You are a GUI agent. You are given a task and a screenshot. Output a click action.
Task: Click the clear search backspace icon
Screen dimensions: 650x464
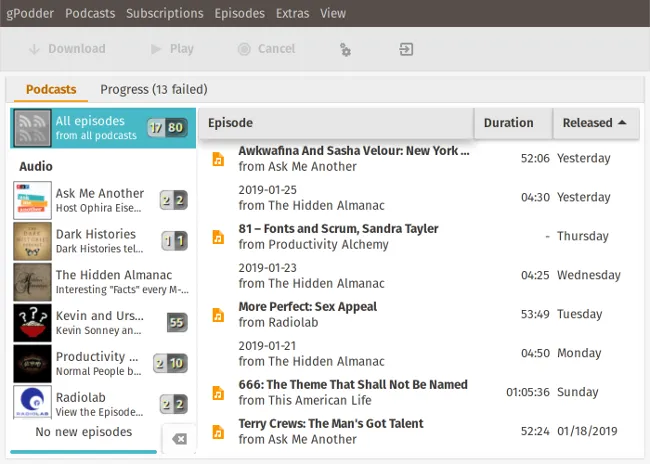click(179, 439)
